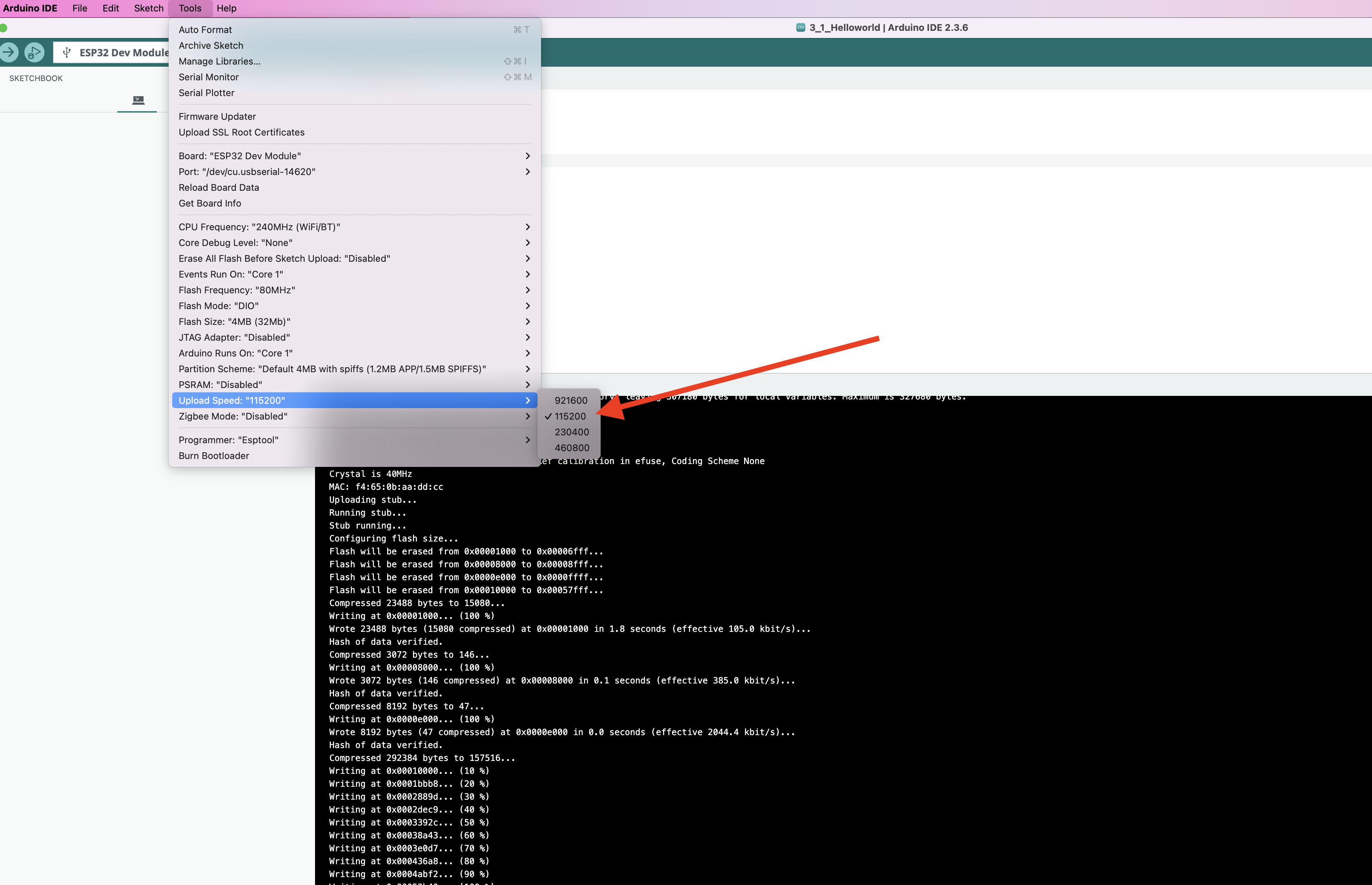
Task: Click the 'Crystal is 40MHz' output line
Action: coord(370,474)
